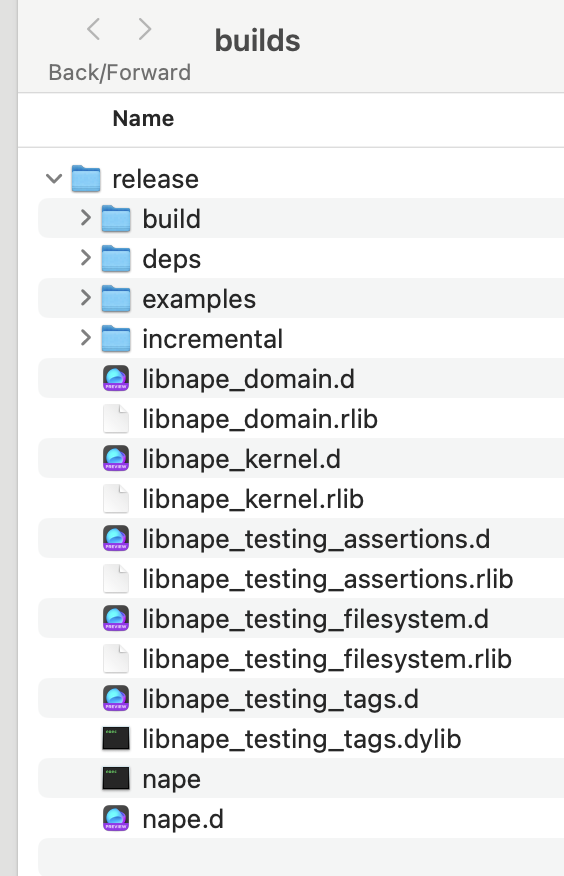564x876 pixels.
Task: Select the deps folder name
Action: click(x=171, y=260)
